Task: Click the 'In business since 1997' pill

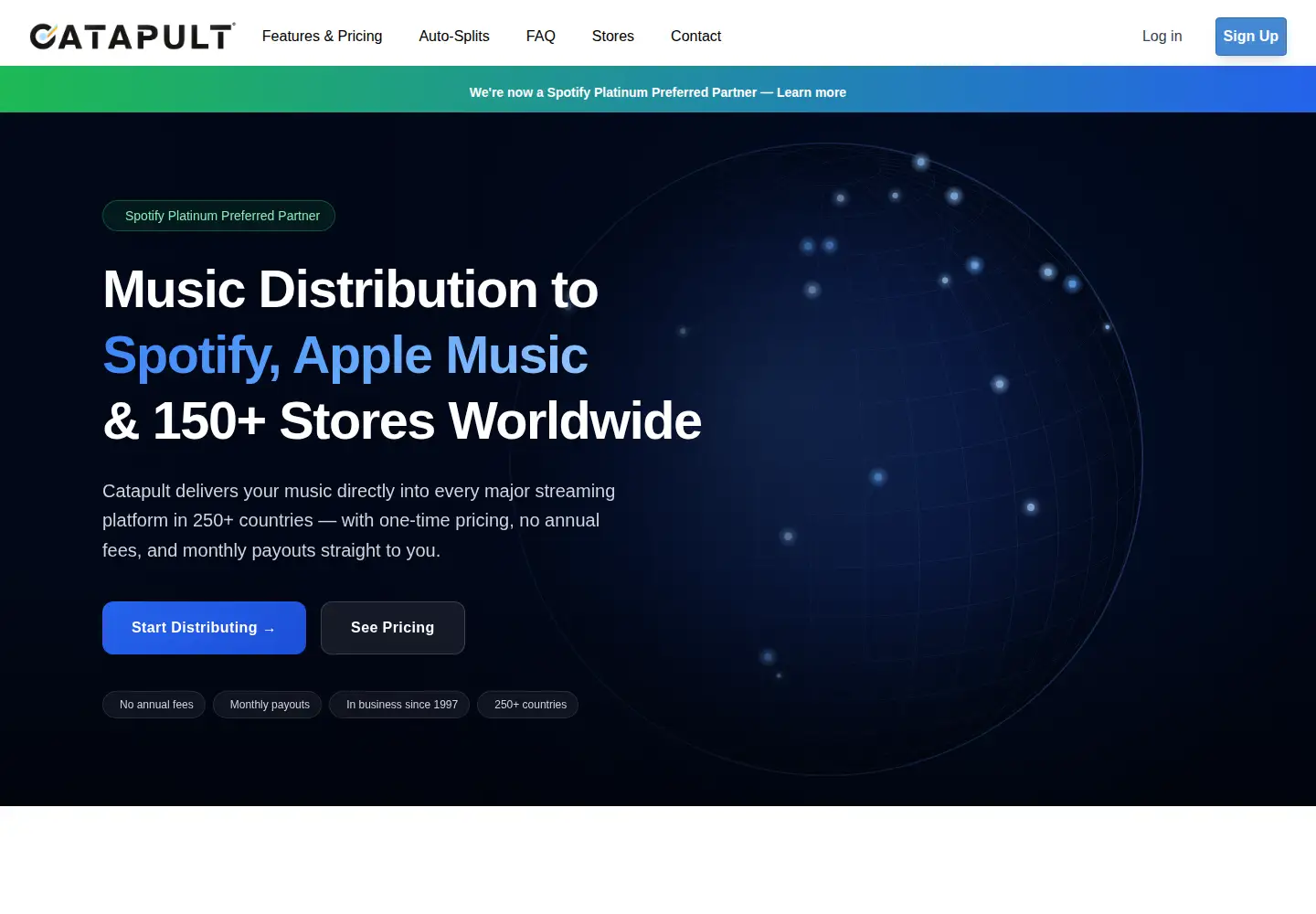Action: click(x=399, y=705)
